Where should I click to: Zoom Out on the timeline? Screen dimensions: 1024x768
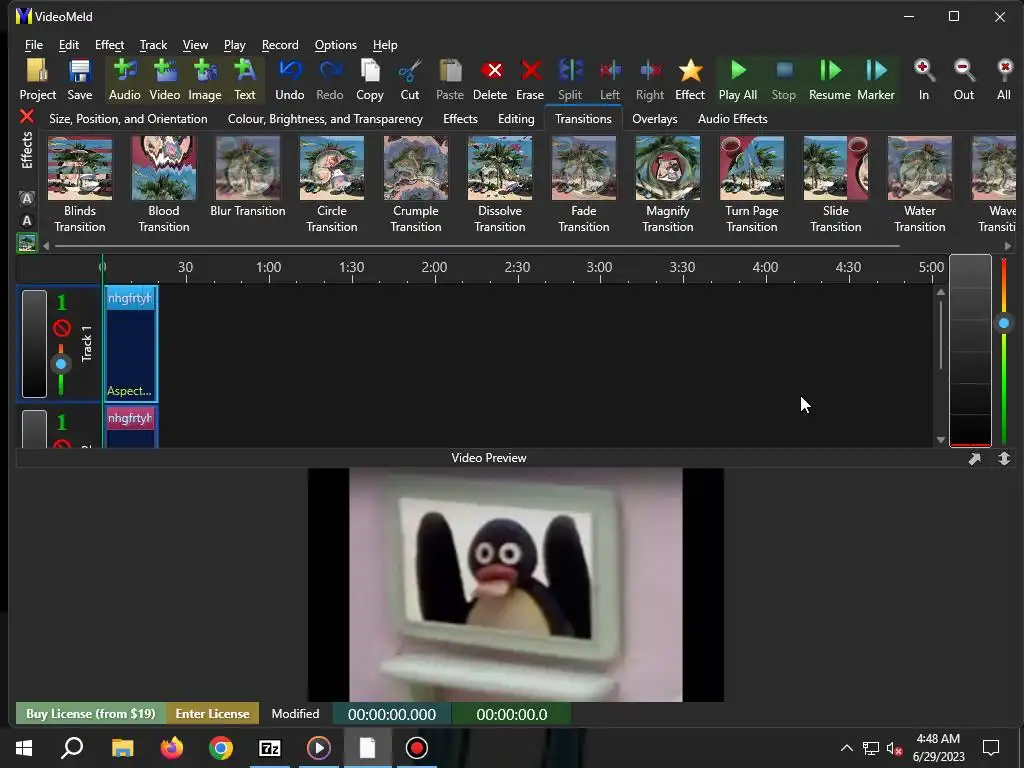click(963, 80)
